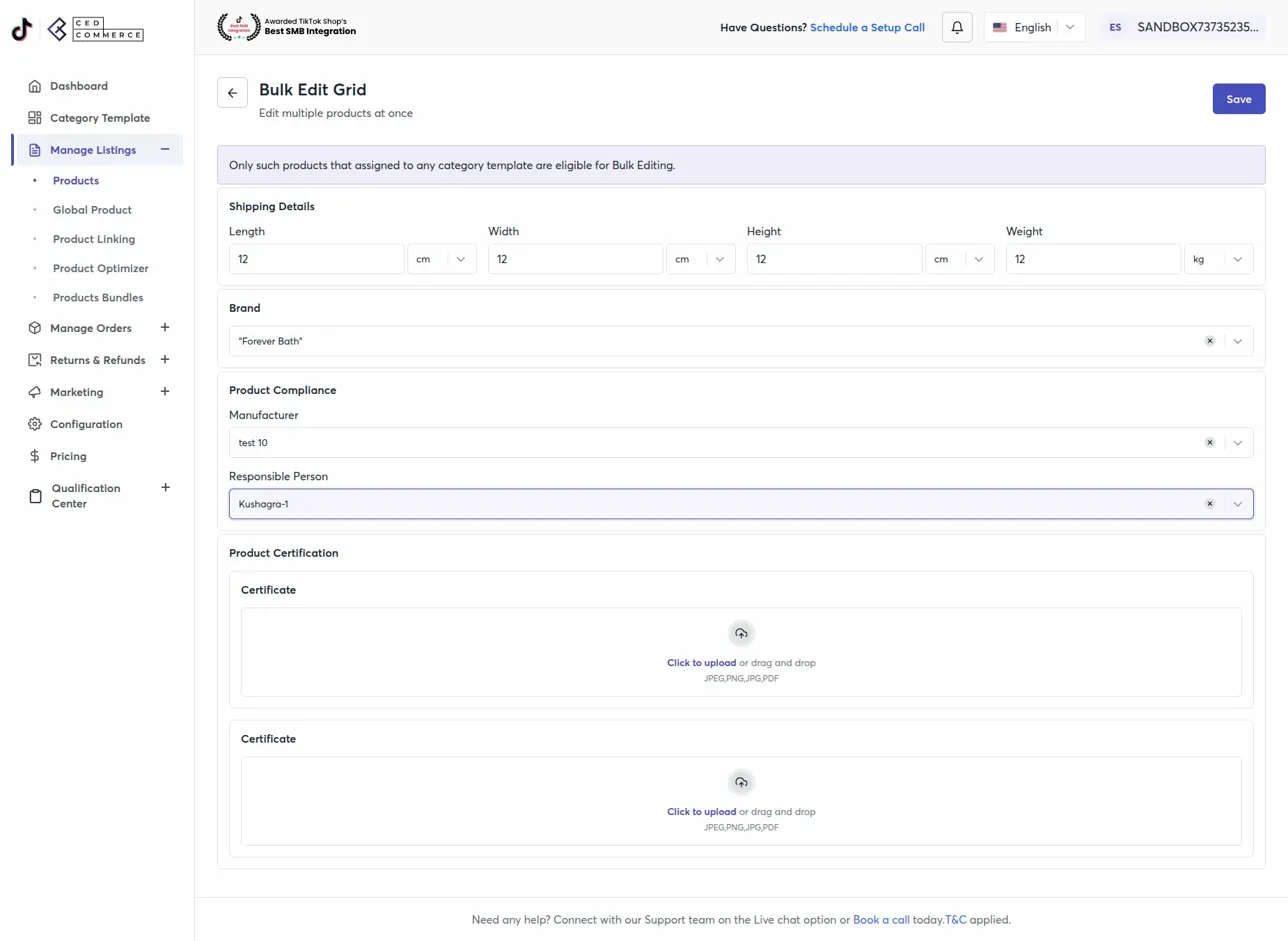Click the notification bell icon
The height and width of the screenshot is (941, 1288).
pyautogui.click(x=957, y=28)
